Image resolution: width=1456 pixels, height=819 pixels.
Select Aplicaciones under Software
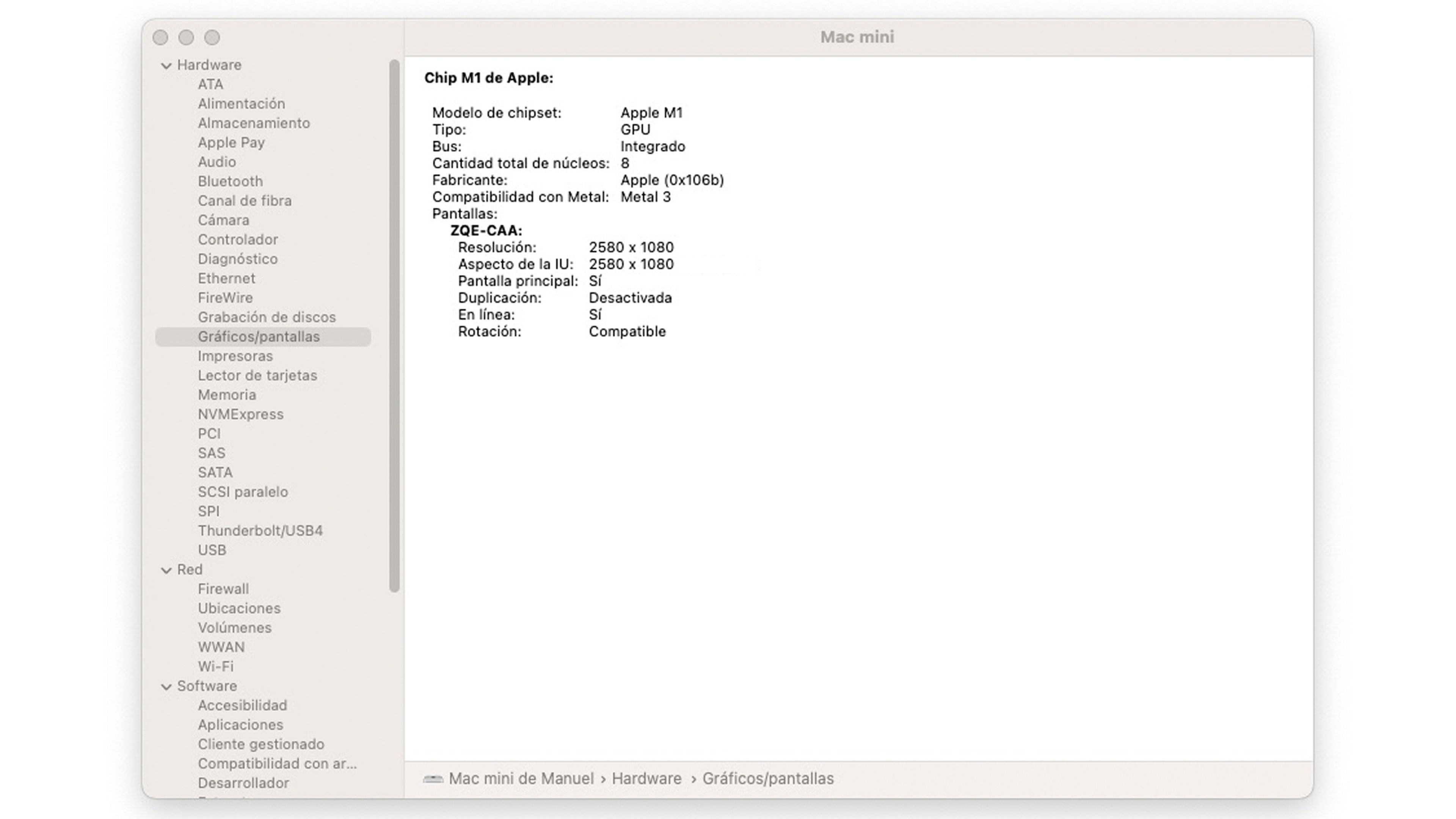(x=240, y=725)
